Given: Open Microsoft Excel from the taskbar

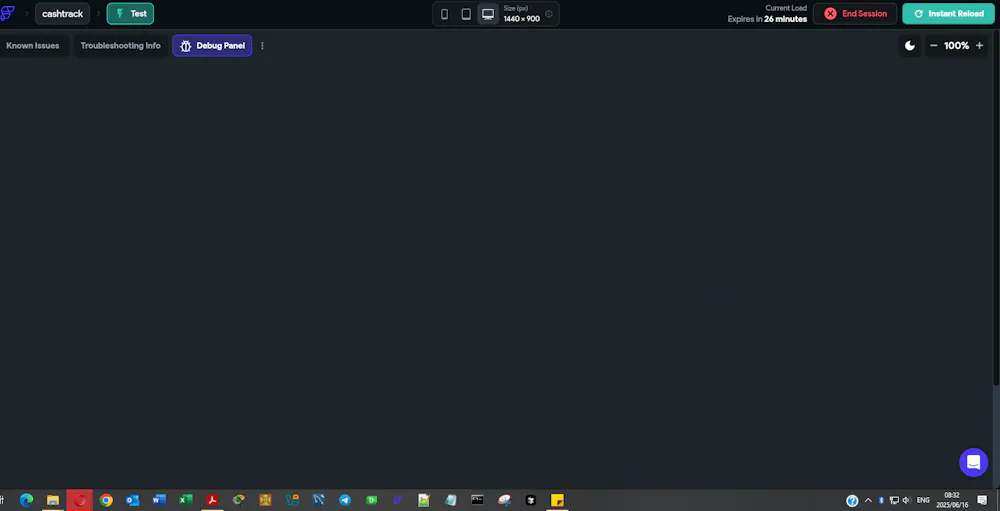Looking at the screenshot, I should tap(186, 500).
